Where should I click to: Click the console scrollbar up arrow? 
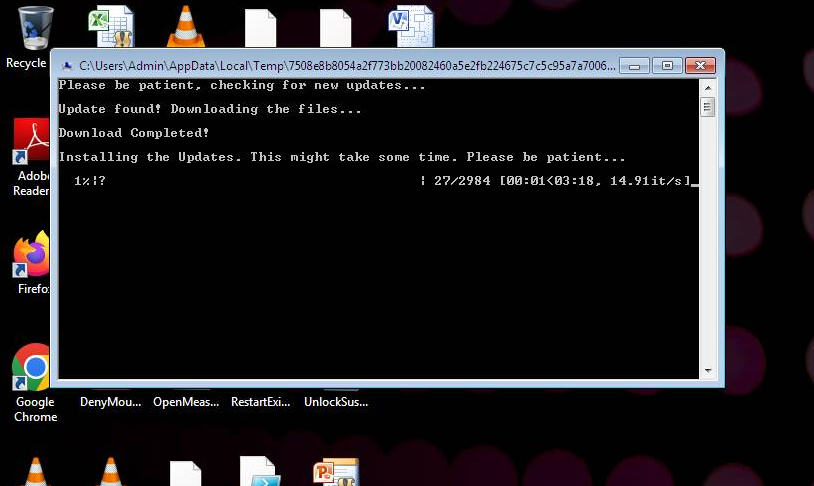707,86
